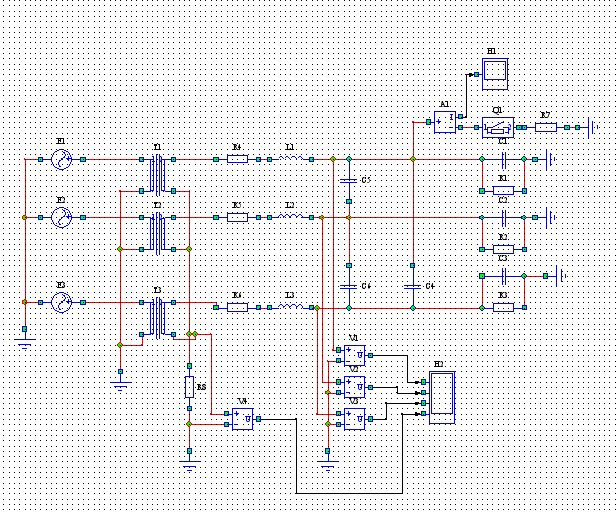Select the ground symbol after resistor R7

pyautogui.click(x=592, y=127)
